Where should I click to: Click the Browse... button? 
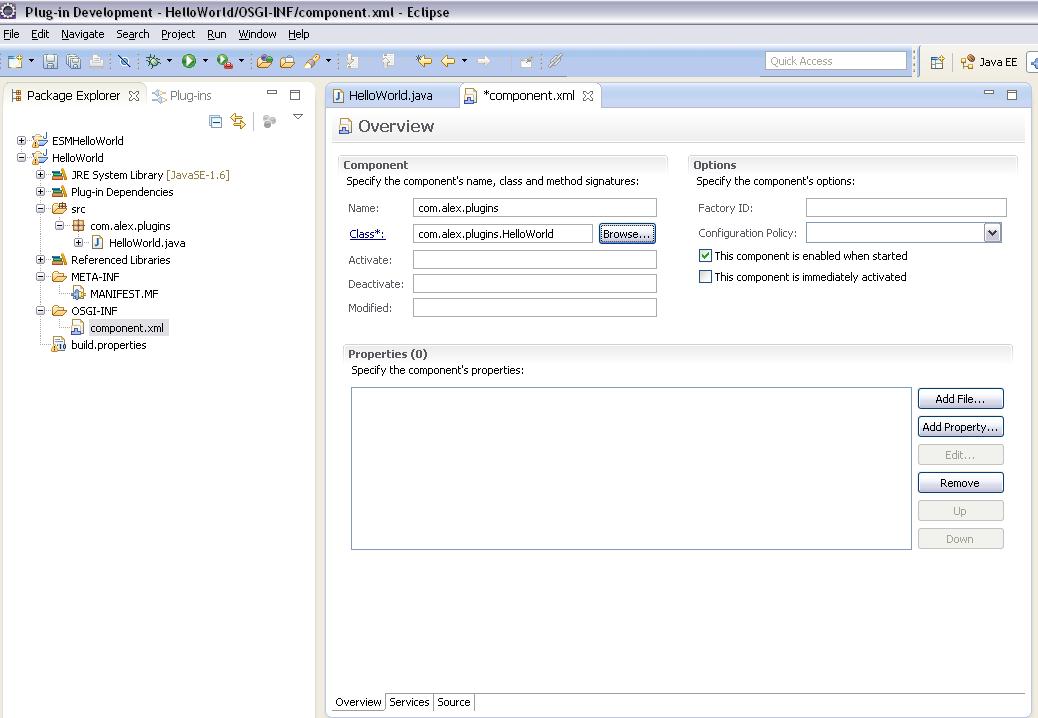coord(626,234)
